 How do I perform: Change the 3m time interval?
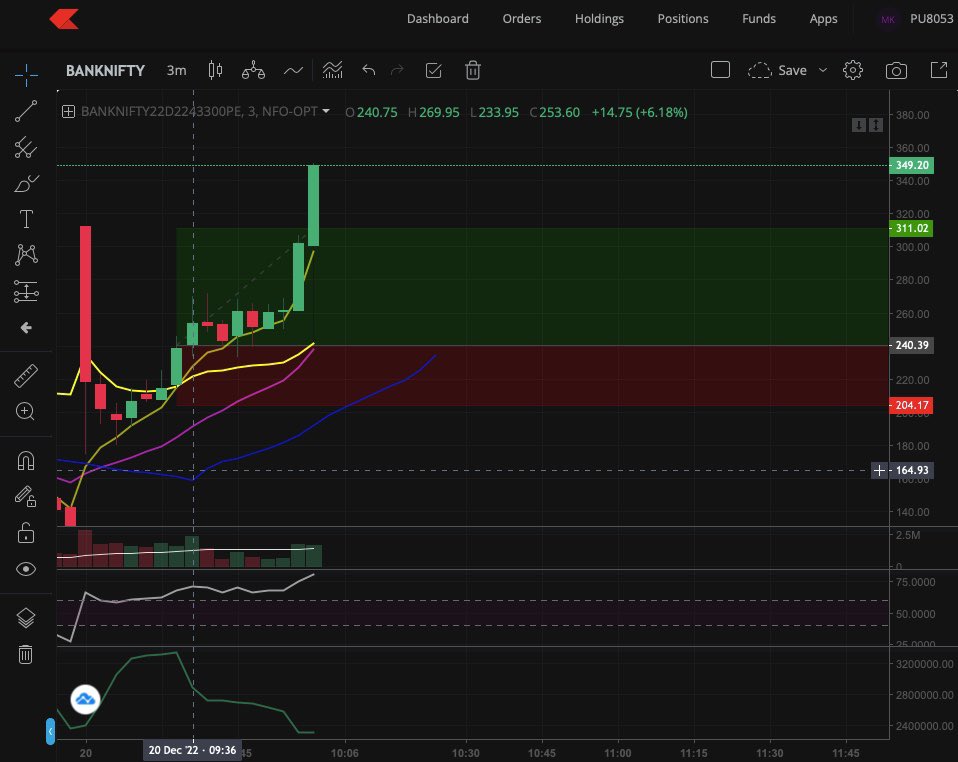(177, 70)
